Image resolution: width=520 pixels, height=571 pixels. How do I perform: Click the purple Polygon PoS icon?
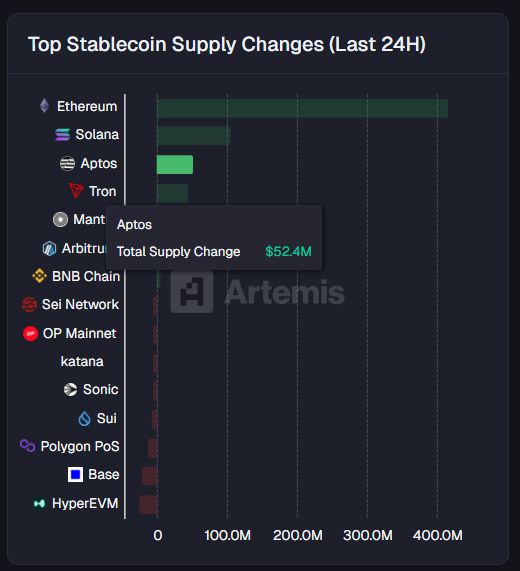pyautogui.click(x=27, y=445)
